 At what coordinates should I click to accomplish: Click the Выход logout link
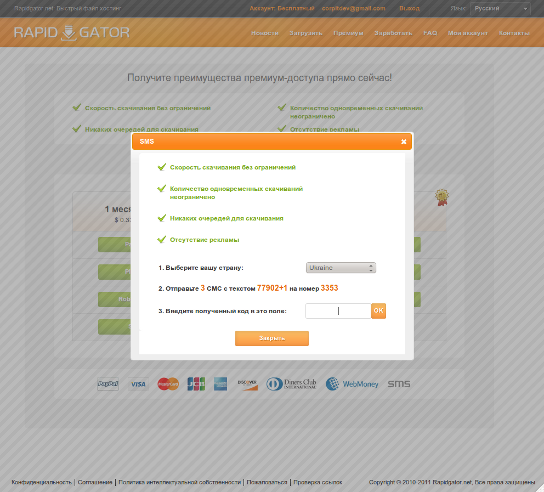[409, 8]
